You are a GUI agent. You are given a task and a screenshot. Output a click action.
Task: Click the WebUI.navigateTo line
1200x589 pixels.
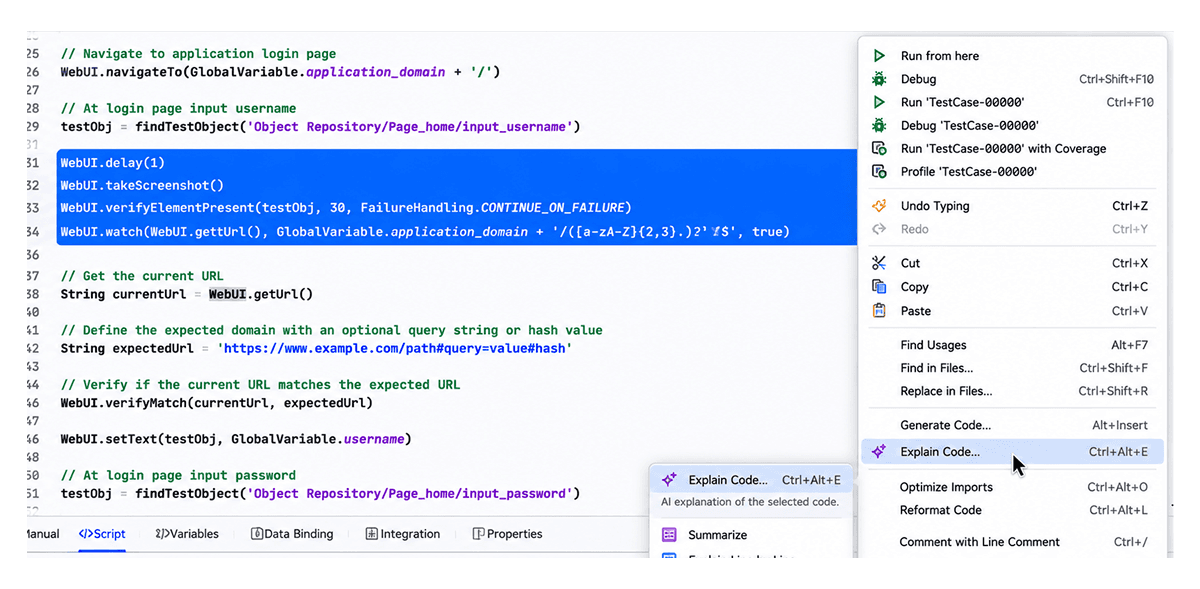pyautogui.click(x=280, y=72)
